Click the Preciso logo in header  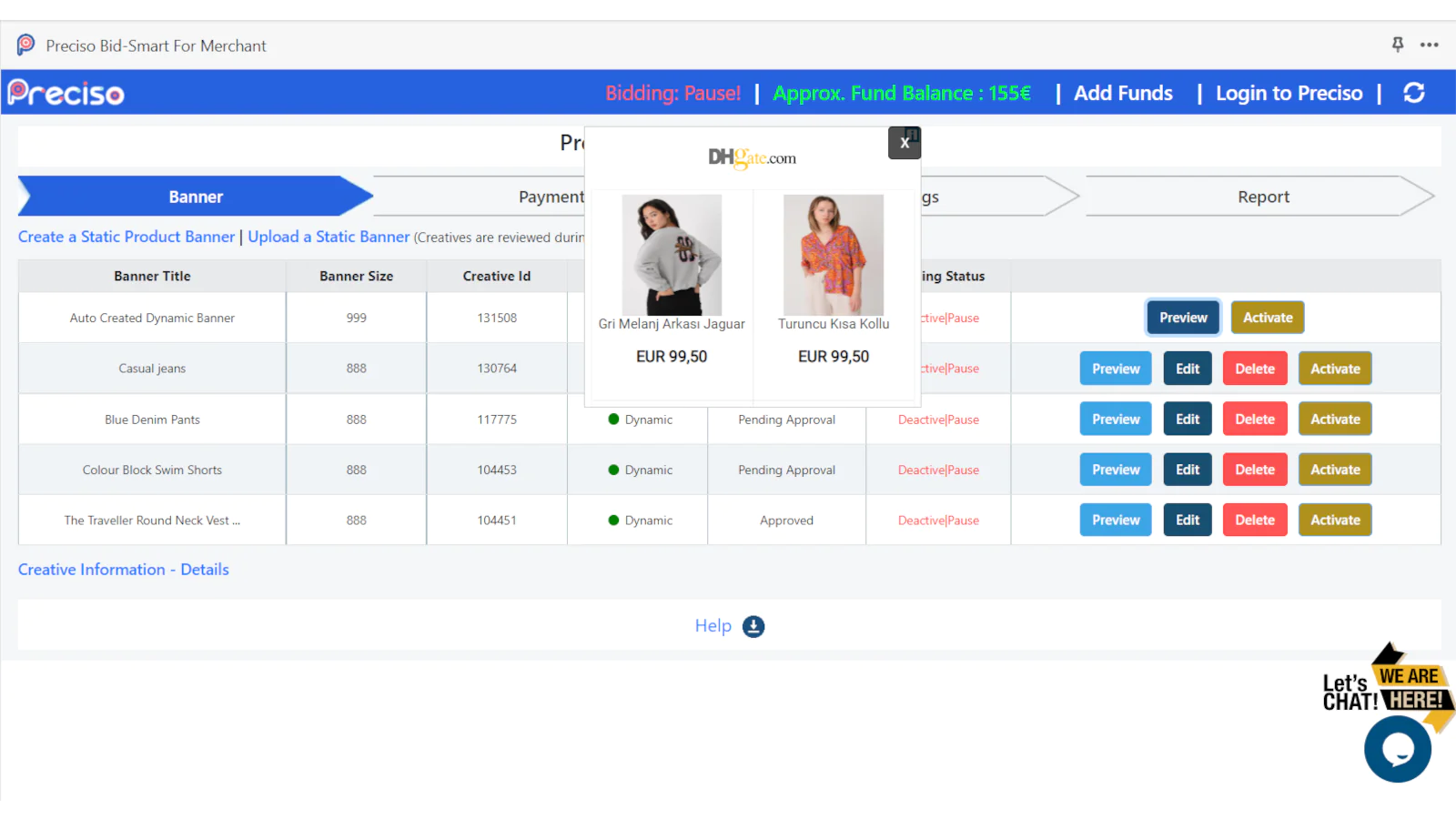(66, 93)
